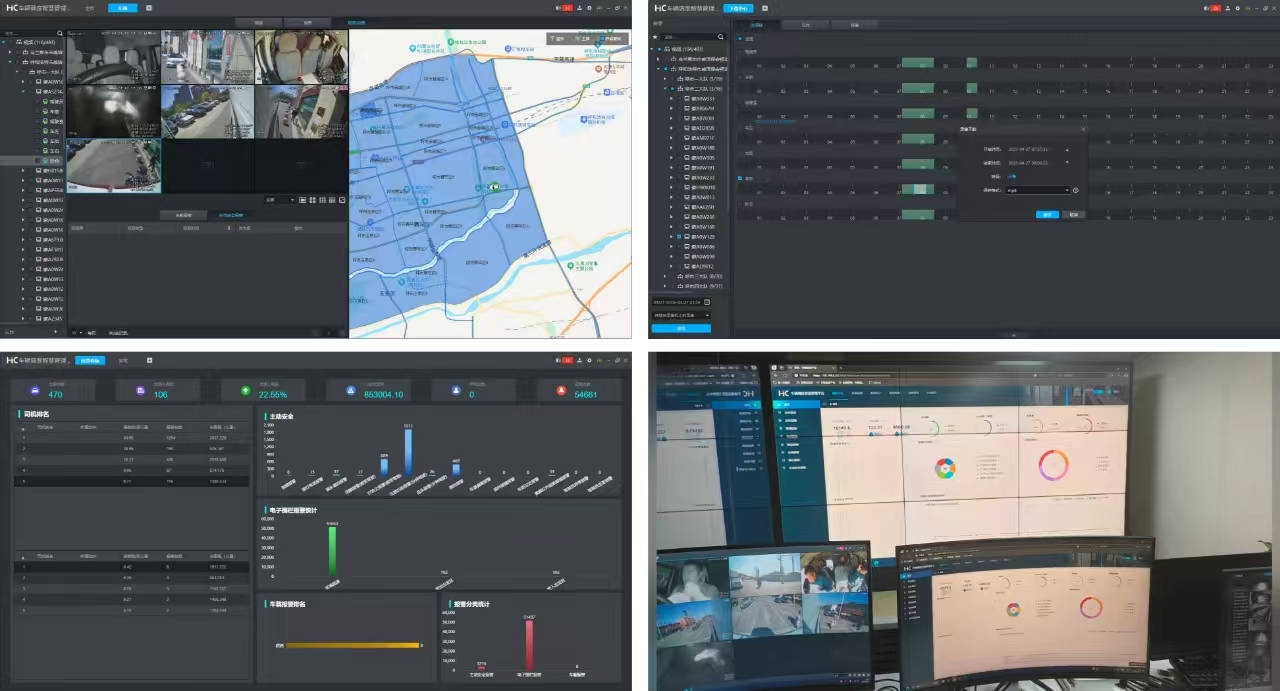Viewport: 1280px width, 691px height.
Task: Open the dropdown below the date range field
Action: [x=682, y=315]
